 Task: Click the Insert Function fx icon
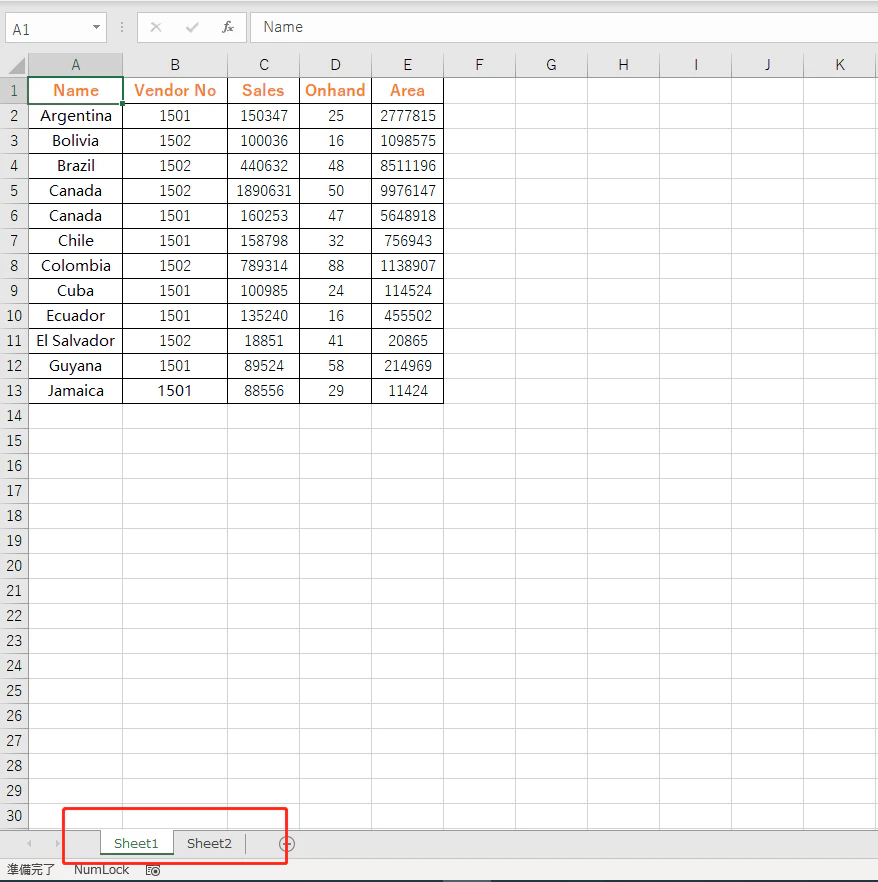pos(228,27)
